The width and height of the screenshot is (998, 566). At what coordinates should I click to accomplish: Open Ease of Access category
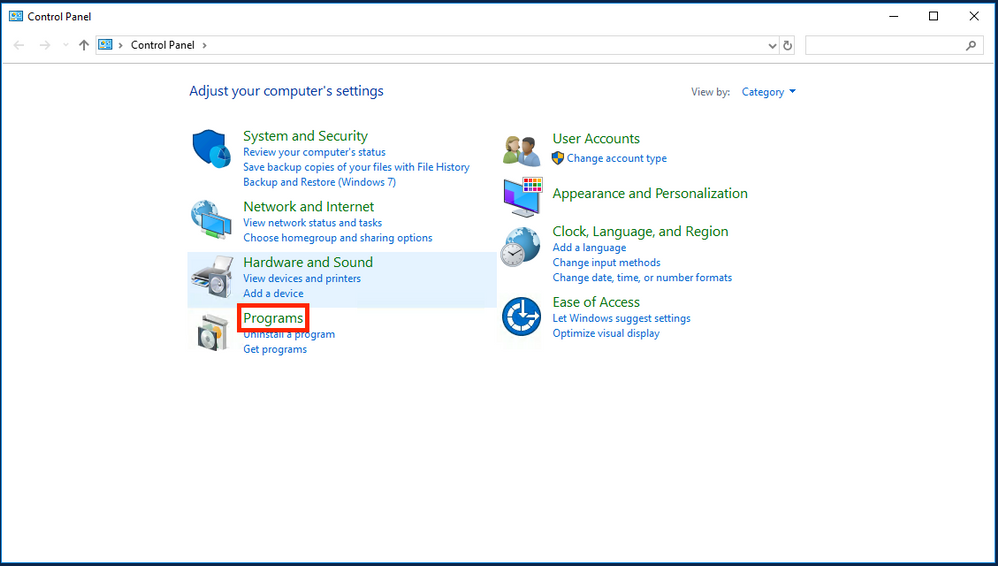596,302
